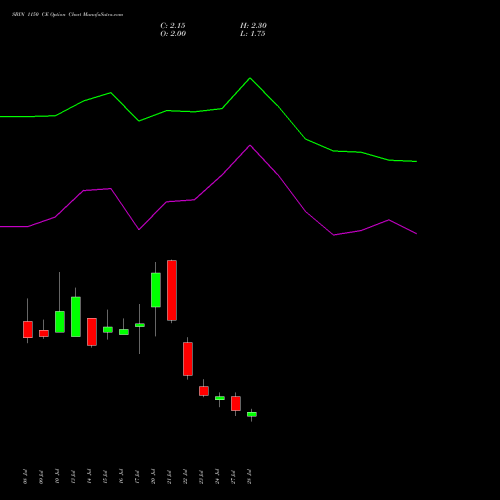The height and width of the screenshot is (500, 500).
Task: Click the chart title text at top left
Action: 68,15
